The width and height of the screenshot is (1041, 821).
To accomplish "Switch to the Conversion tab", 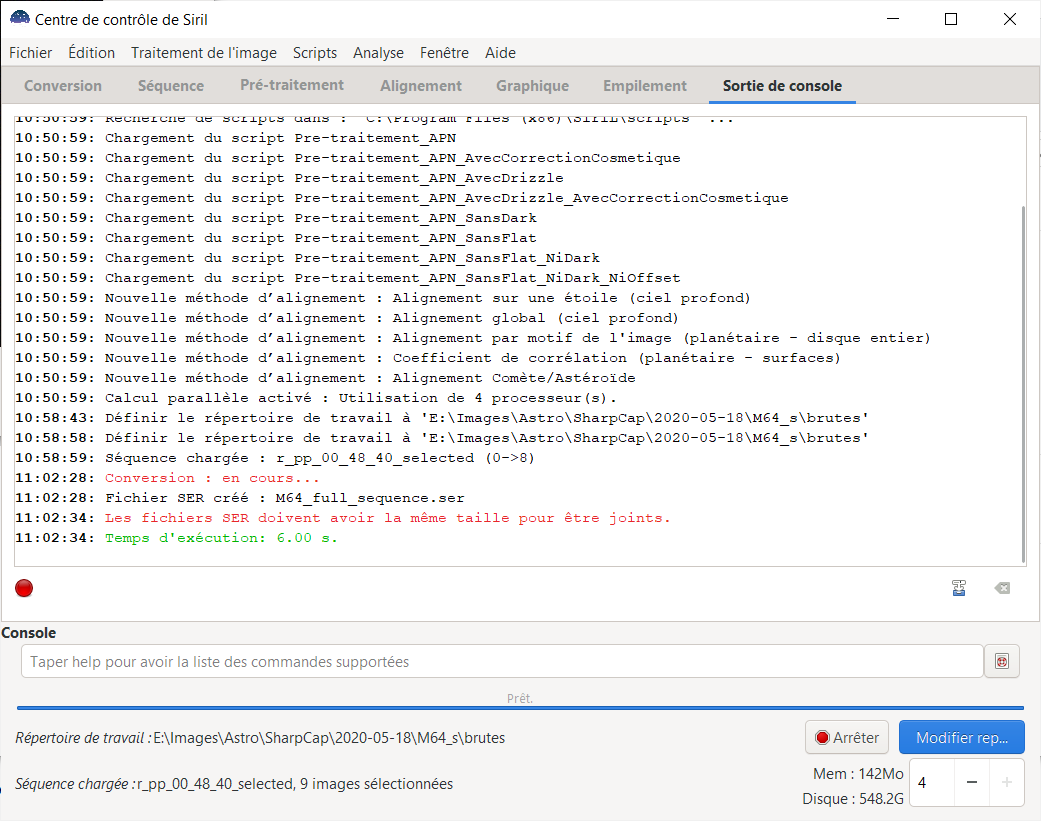I will pos(63,86).
